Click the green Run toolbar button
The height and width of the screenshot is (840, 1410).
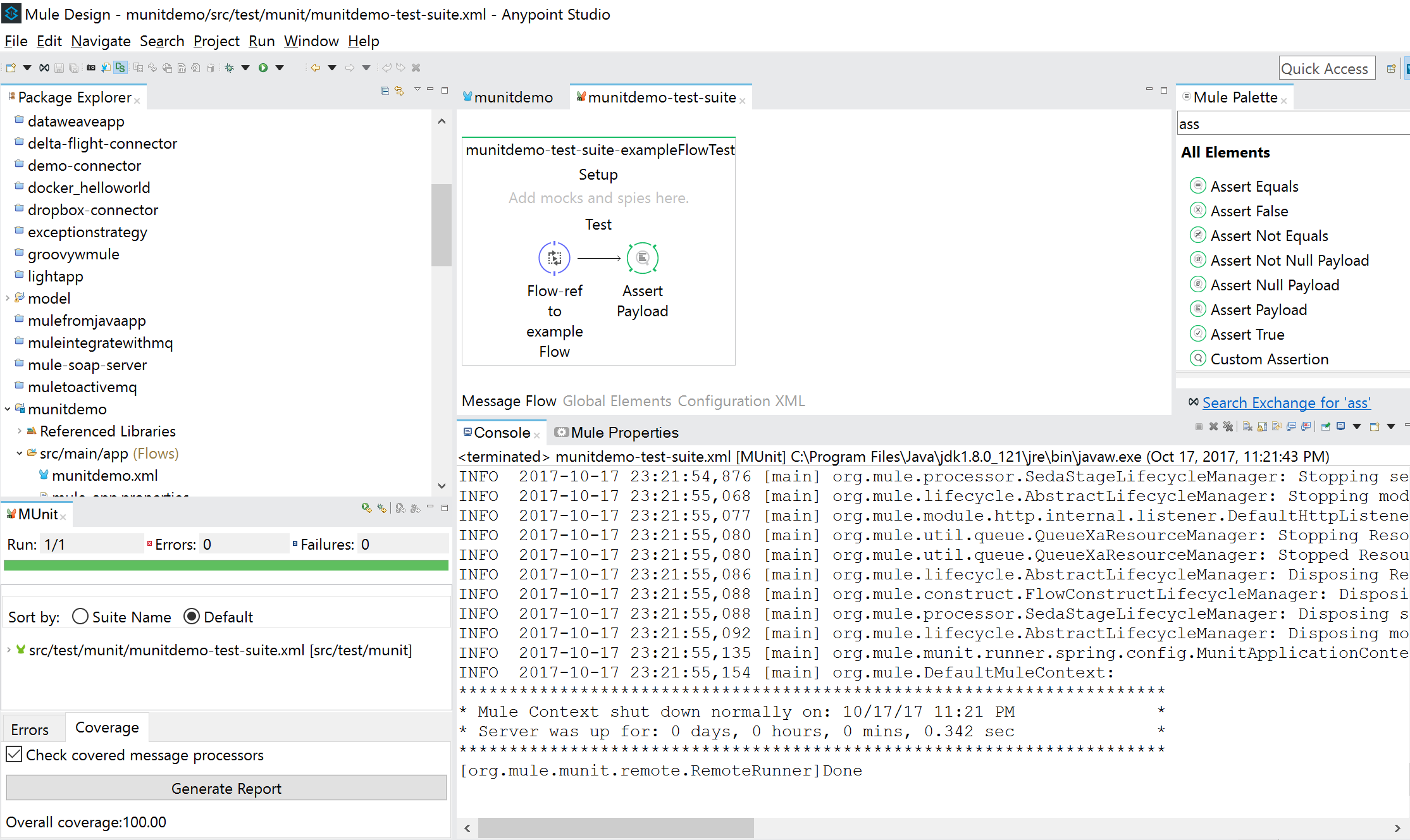[263, 68]
